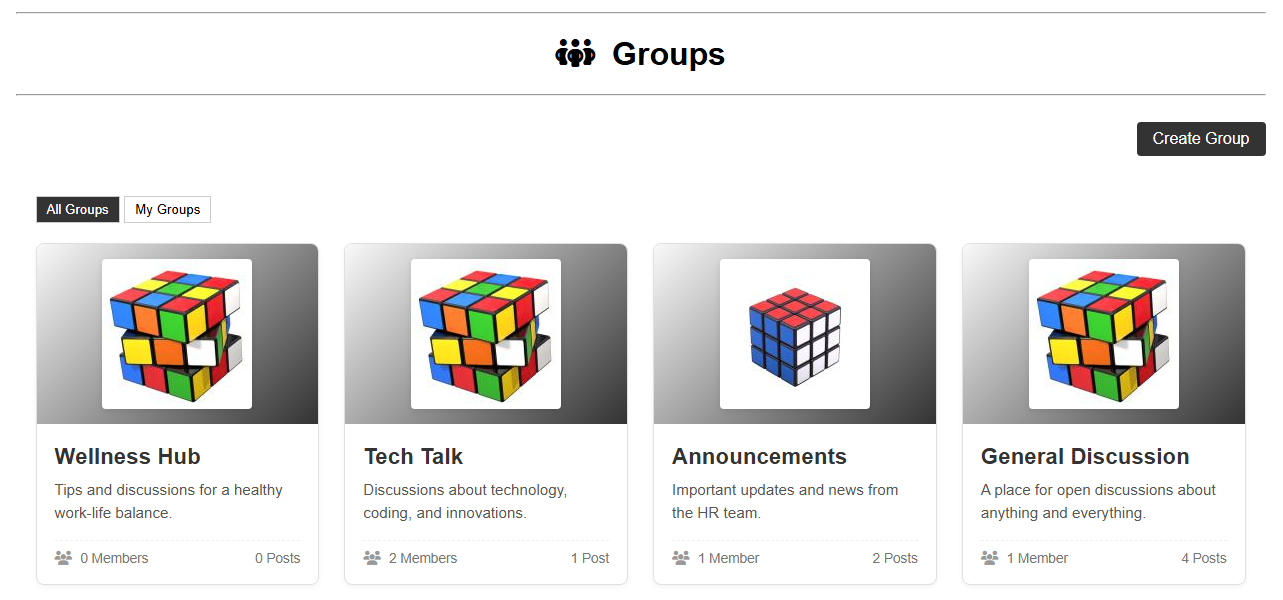
Task: Click the members icon on Tech Talk card
Action: [x=372, y=558]
